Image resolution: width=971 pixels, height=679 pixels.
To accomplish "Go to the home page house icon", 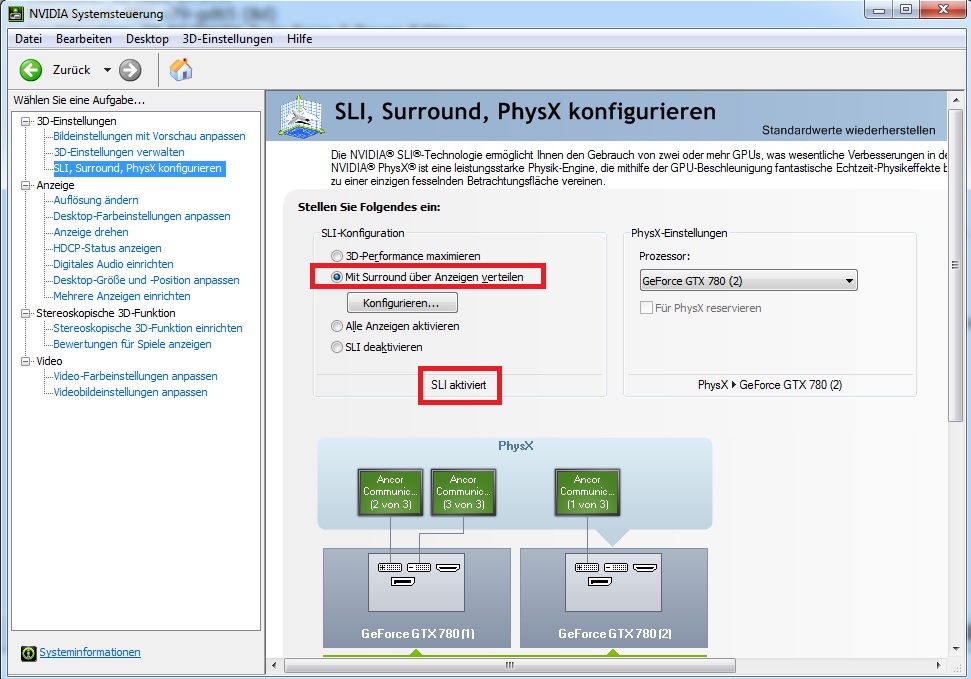I will click(x=181, y=69).
